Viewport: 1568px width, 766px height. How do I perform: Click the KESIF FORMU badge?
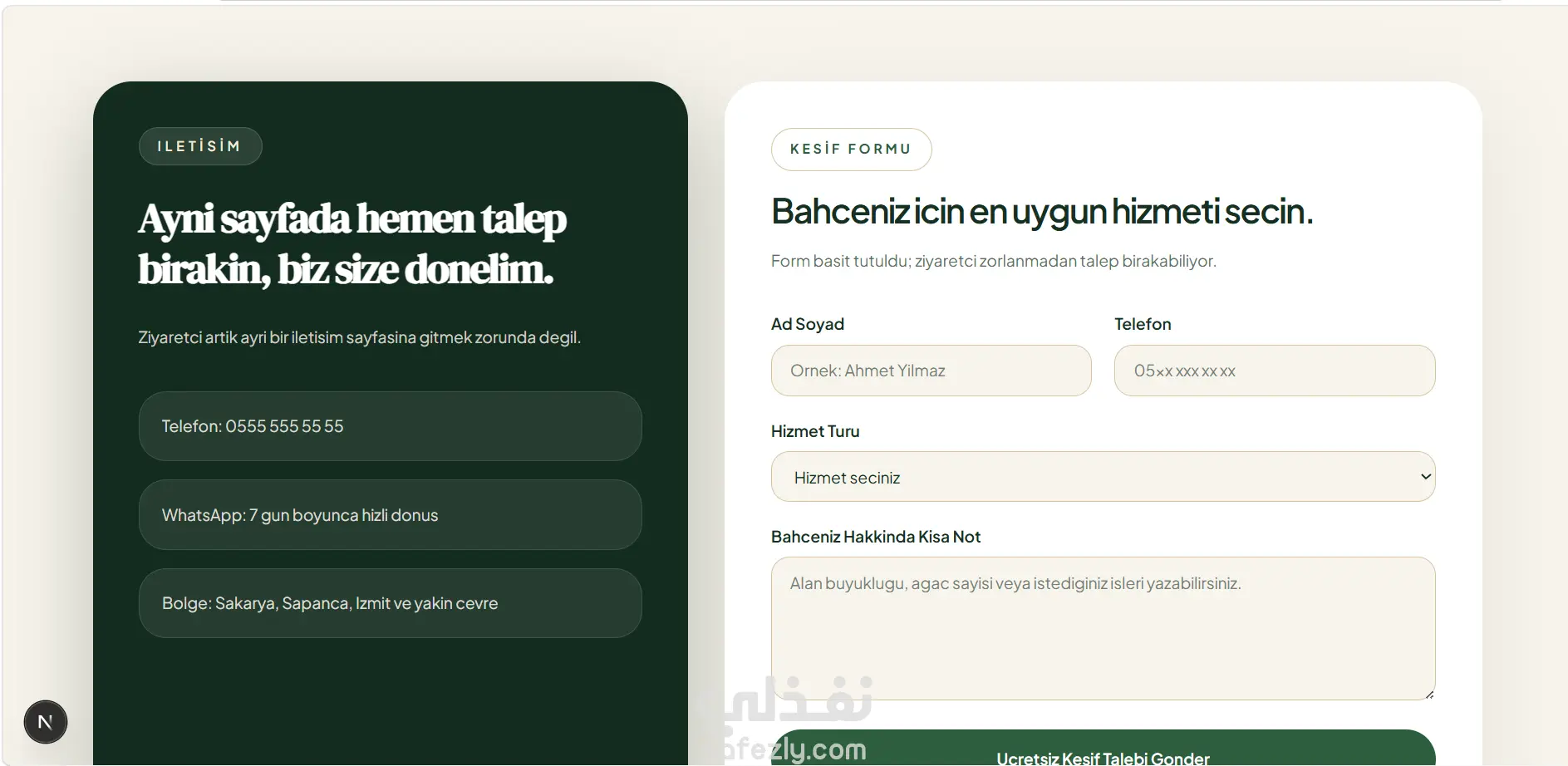[851, 150]
